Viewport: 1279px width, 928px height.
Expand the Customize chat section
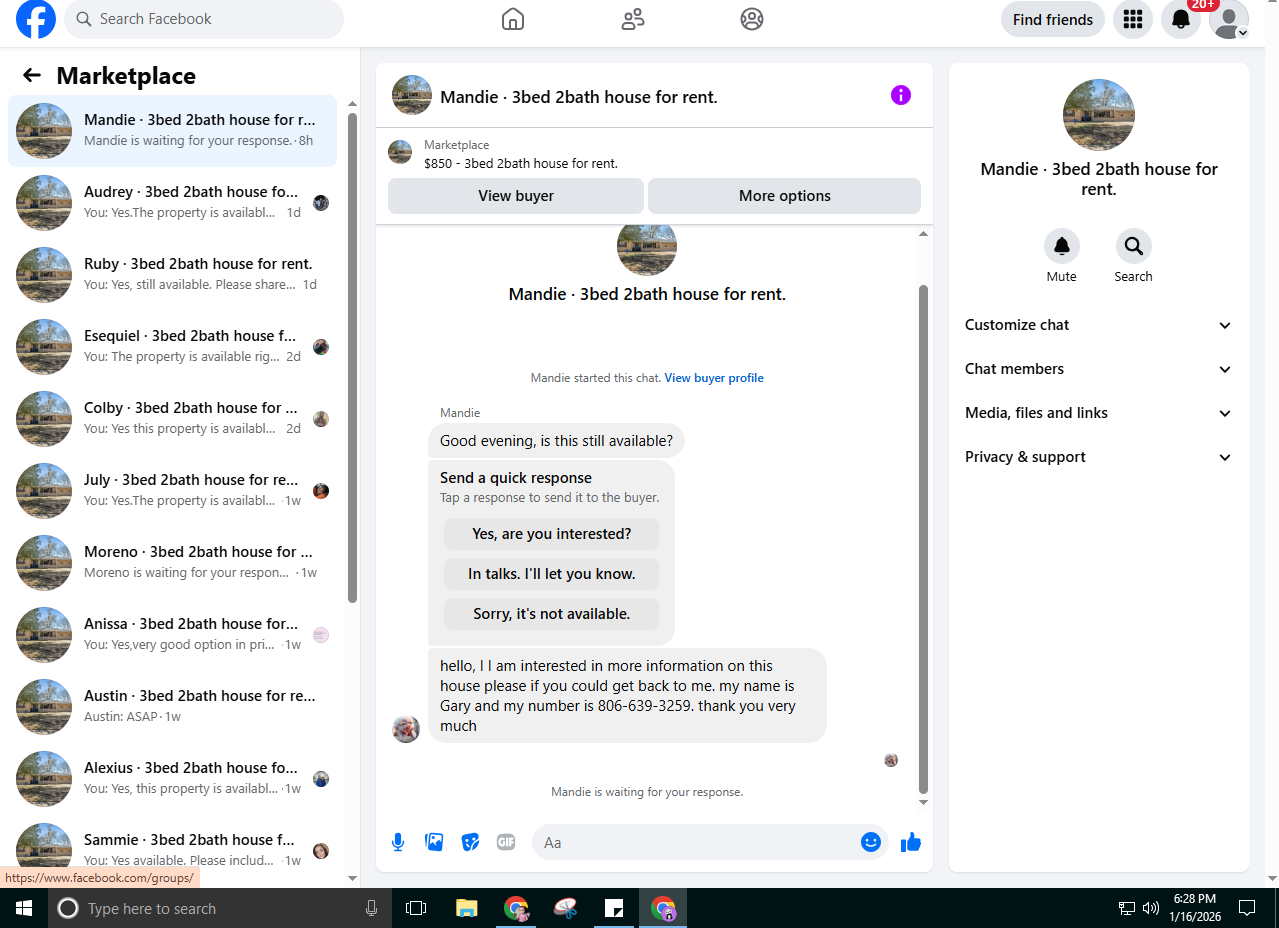[1099, 325]
